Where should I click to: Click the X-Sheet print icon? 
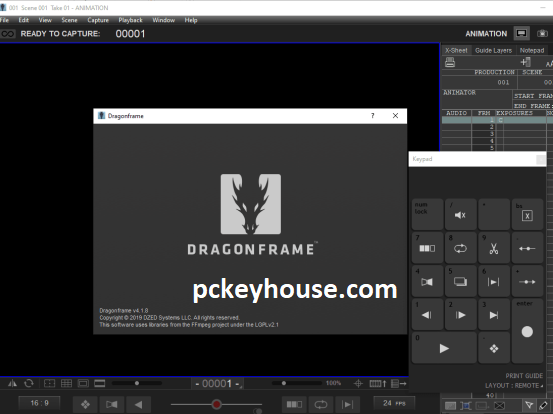tap(450, 62)
